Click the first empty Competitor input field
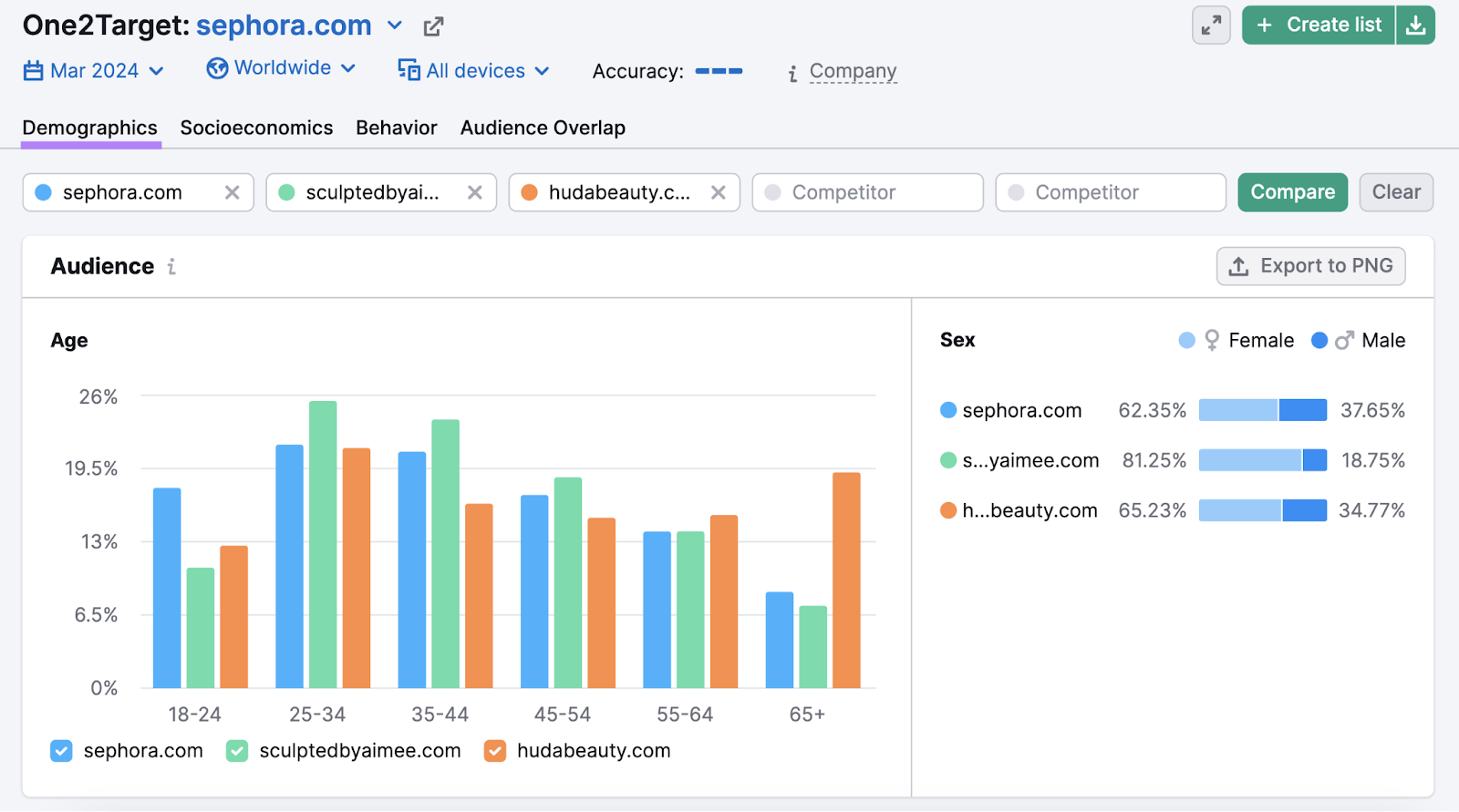Screen dimensions: 1459x812 coord(867,192)
